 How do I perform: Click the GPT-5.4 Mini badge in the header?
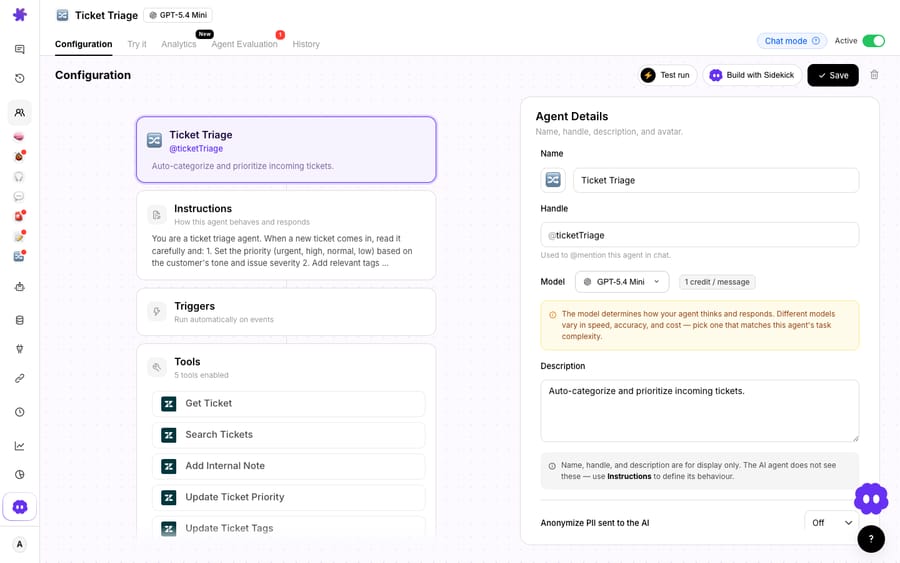[178, 15]
